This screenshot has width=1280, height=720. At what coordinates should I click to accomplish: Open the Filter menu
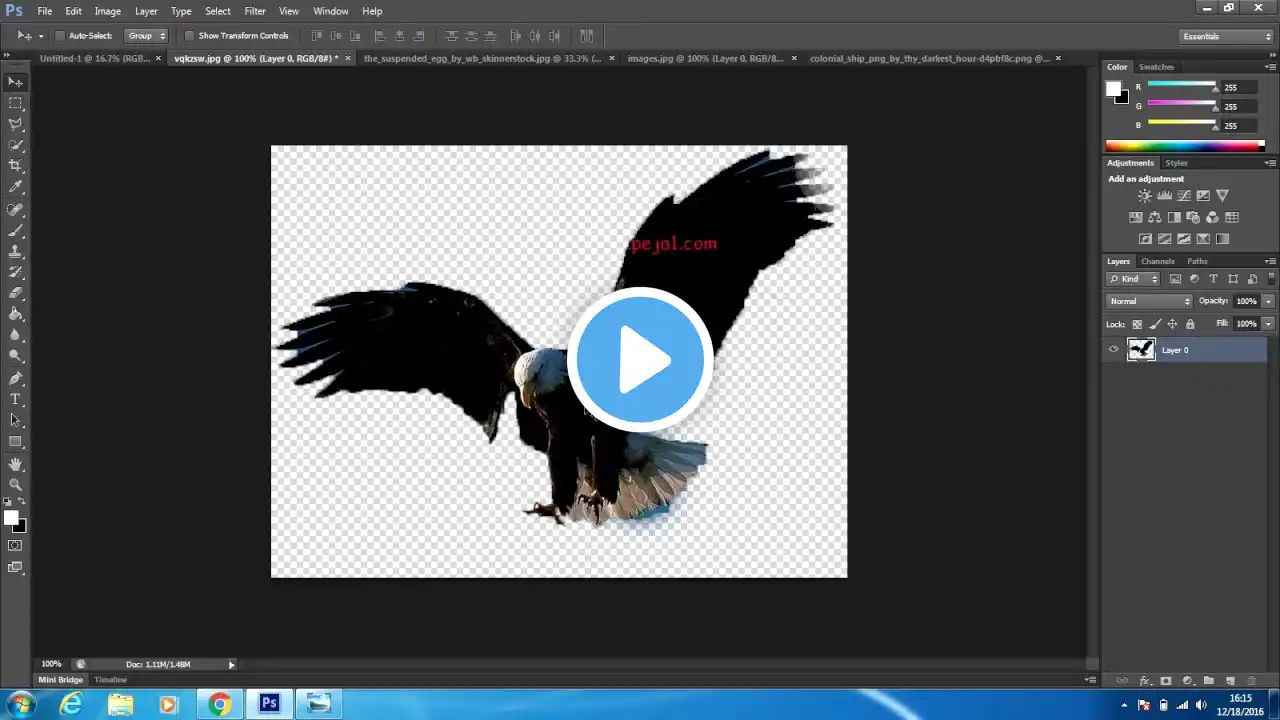click(x=255, y=11)
